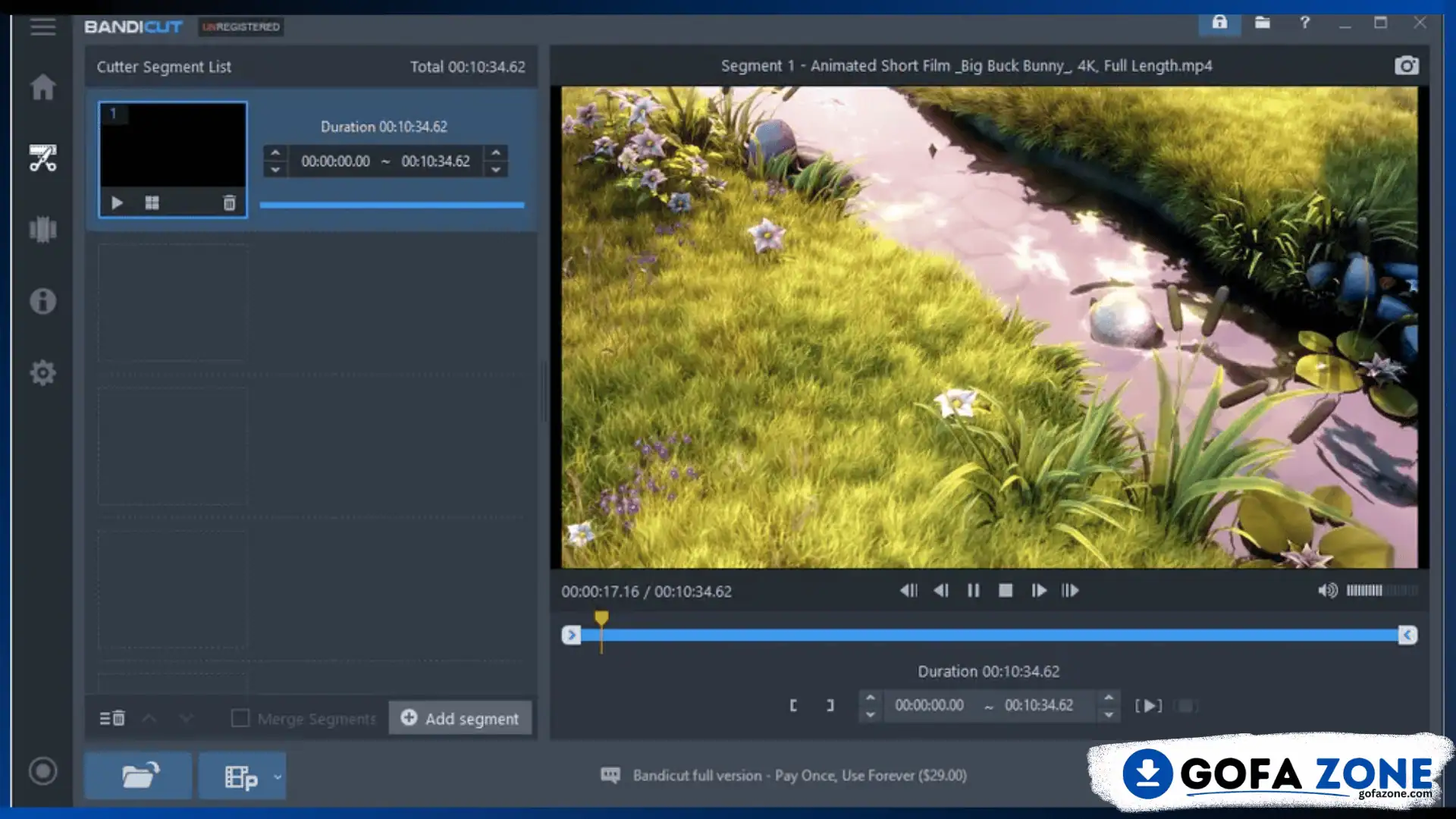Click the segment progress bar under duration
Screen dimensions: 1456x819
coord(392,205)
